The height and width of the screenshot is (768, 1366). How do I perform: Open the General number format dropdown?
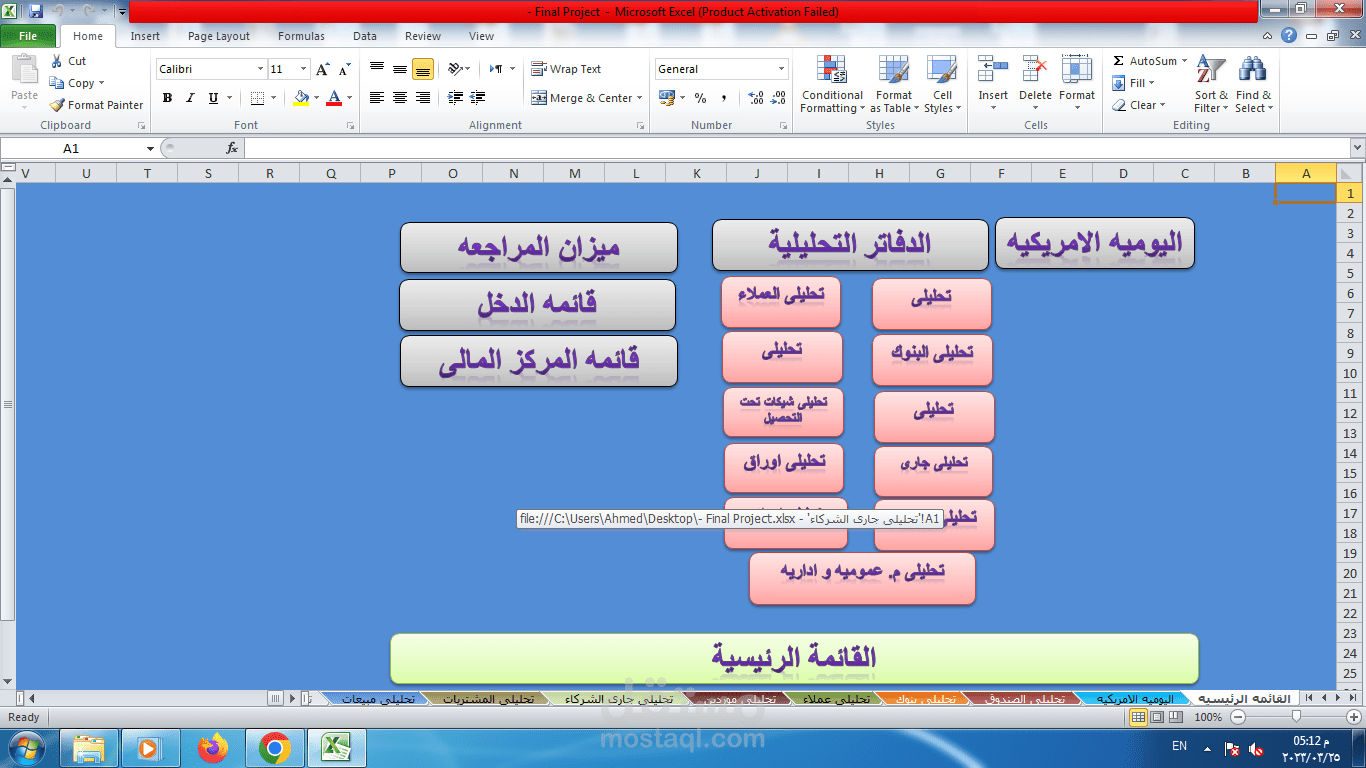tap(782, 69)
